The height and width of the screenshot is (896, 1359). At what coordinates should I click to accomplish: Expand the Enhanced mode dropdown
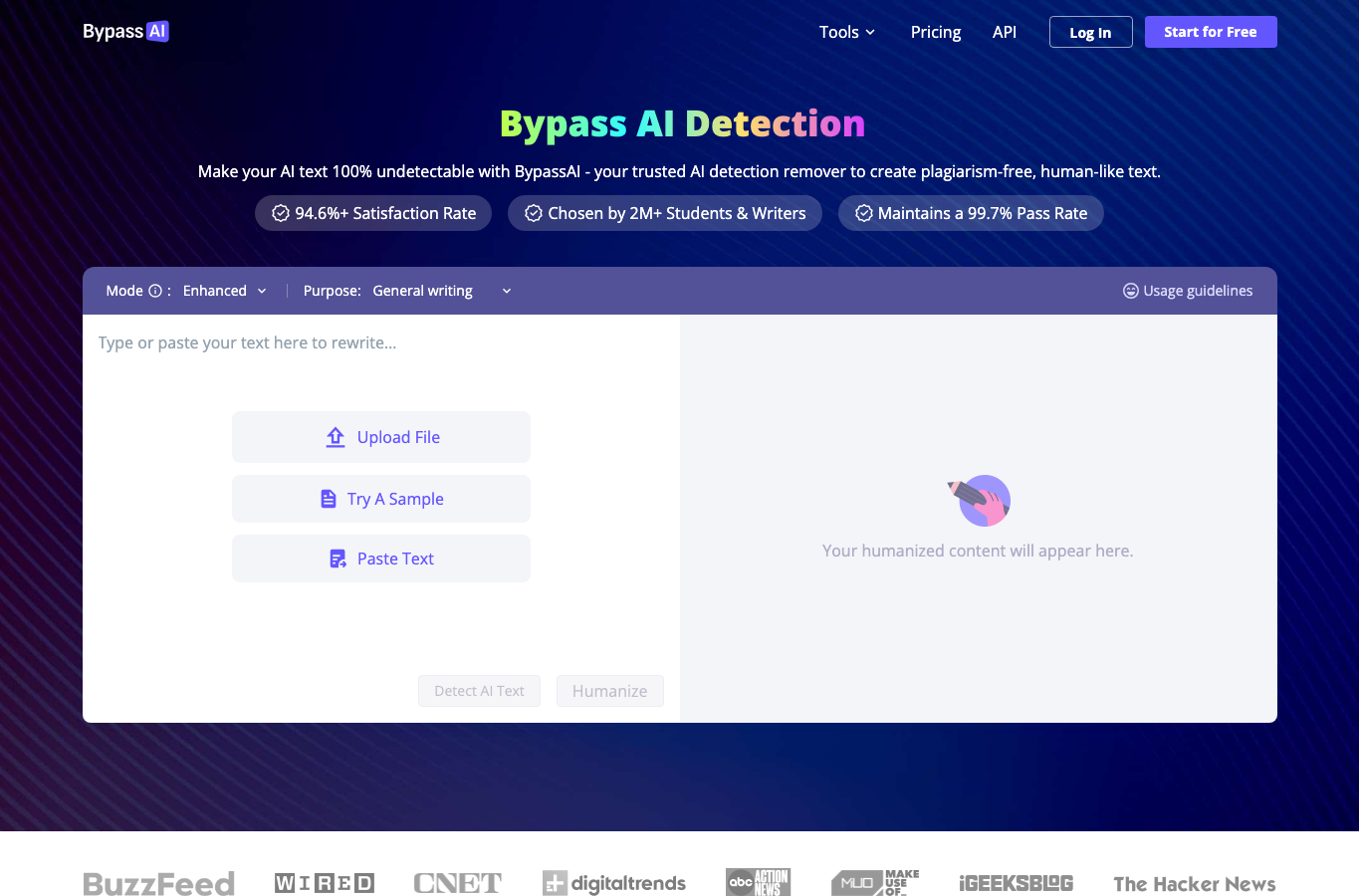pyautogui.click(x=225, y=291)
